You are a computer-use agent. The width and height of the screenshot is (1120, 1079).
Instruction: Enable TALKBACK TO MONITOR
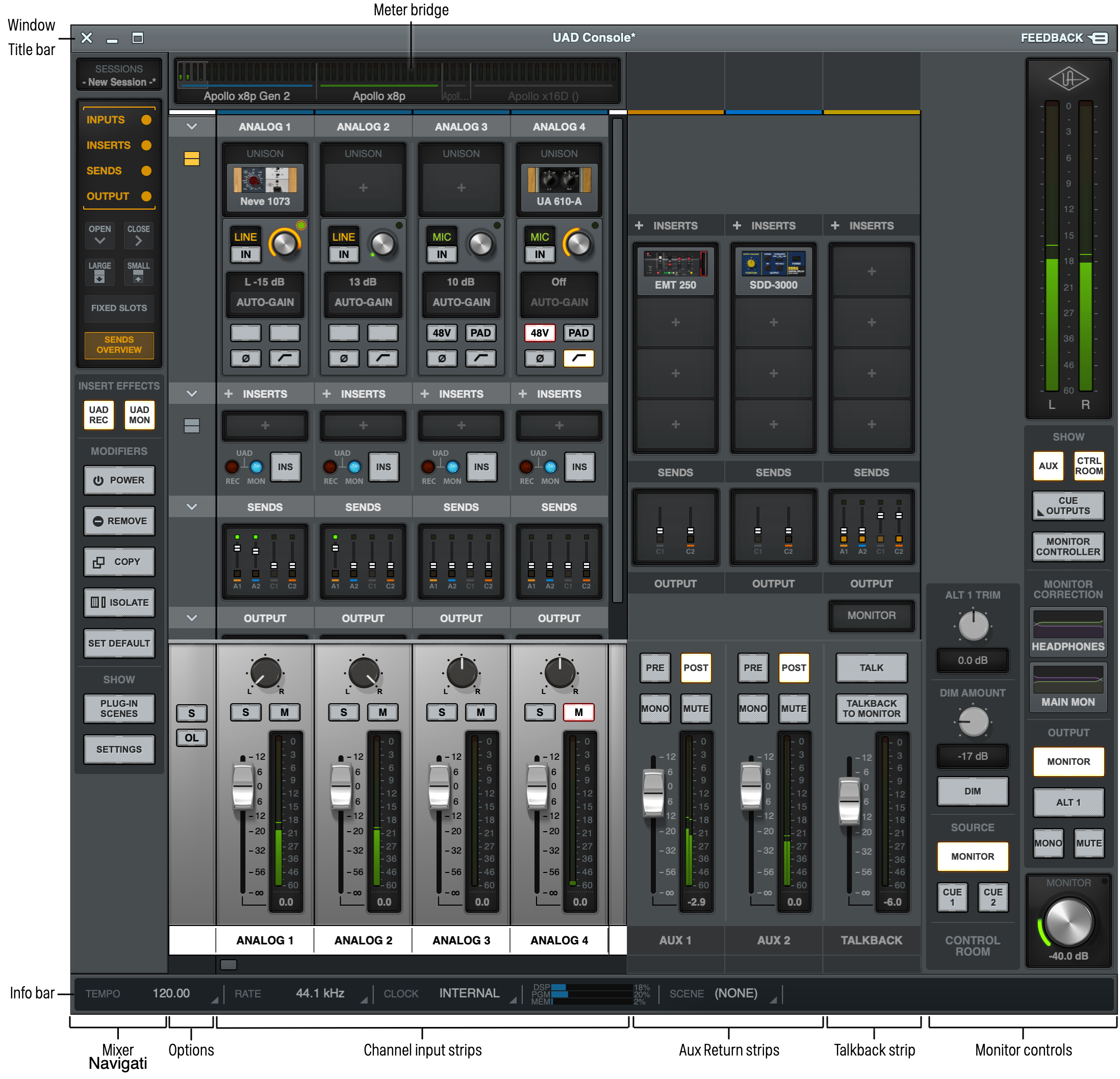click(x=871, y=708)
